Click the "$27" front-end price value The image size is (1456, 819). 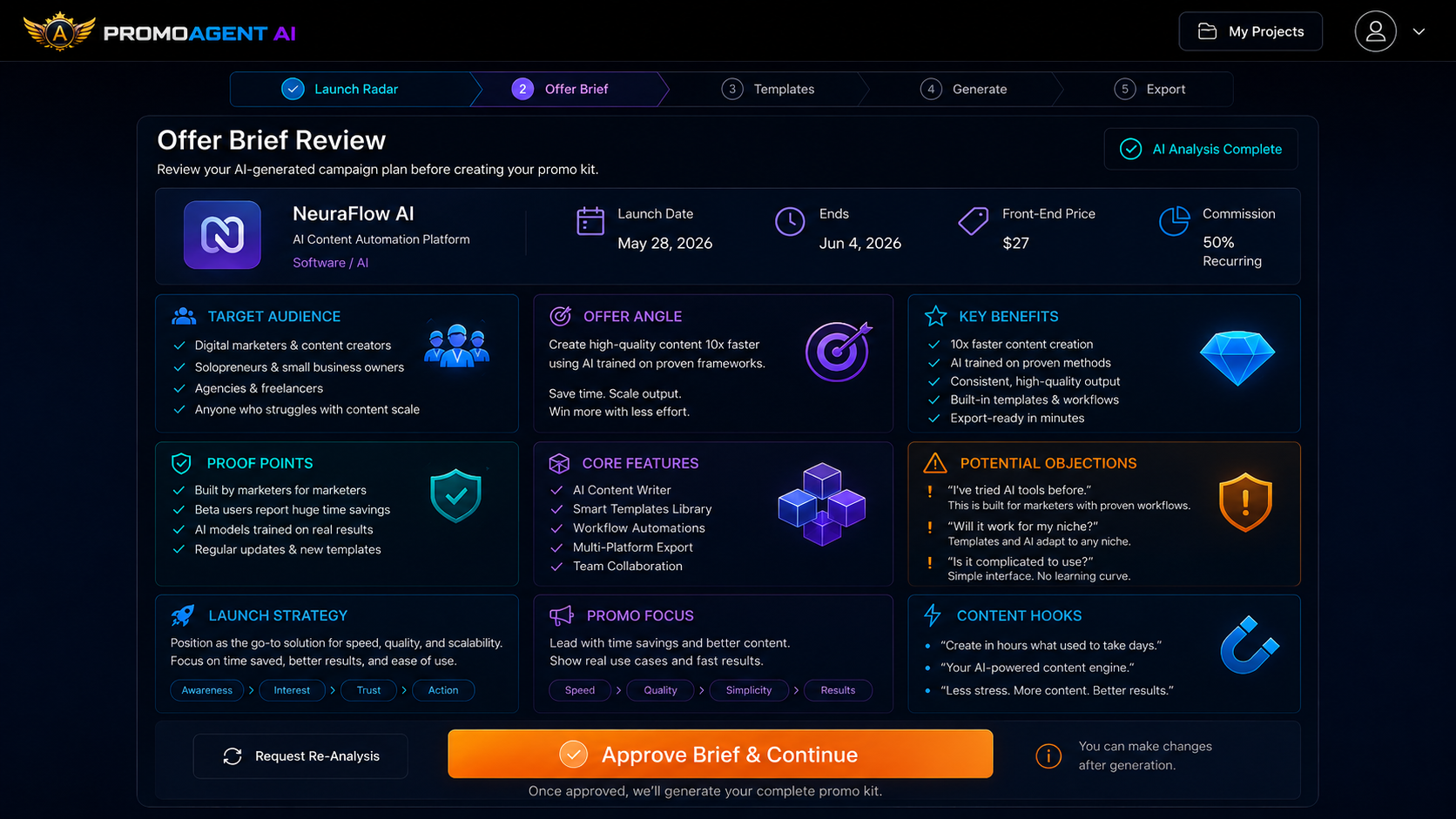[x=1015, y=244]
